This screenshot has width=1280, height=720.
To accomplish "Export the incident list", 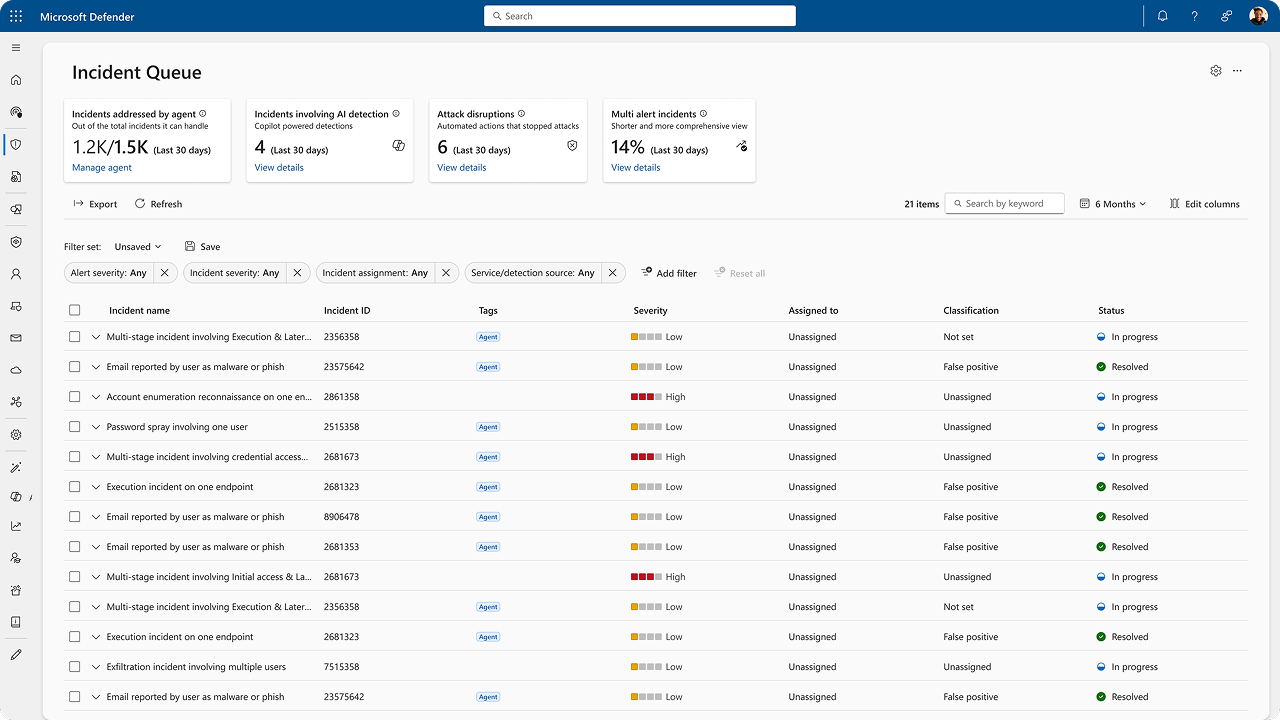I will (95, 204).
